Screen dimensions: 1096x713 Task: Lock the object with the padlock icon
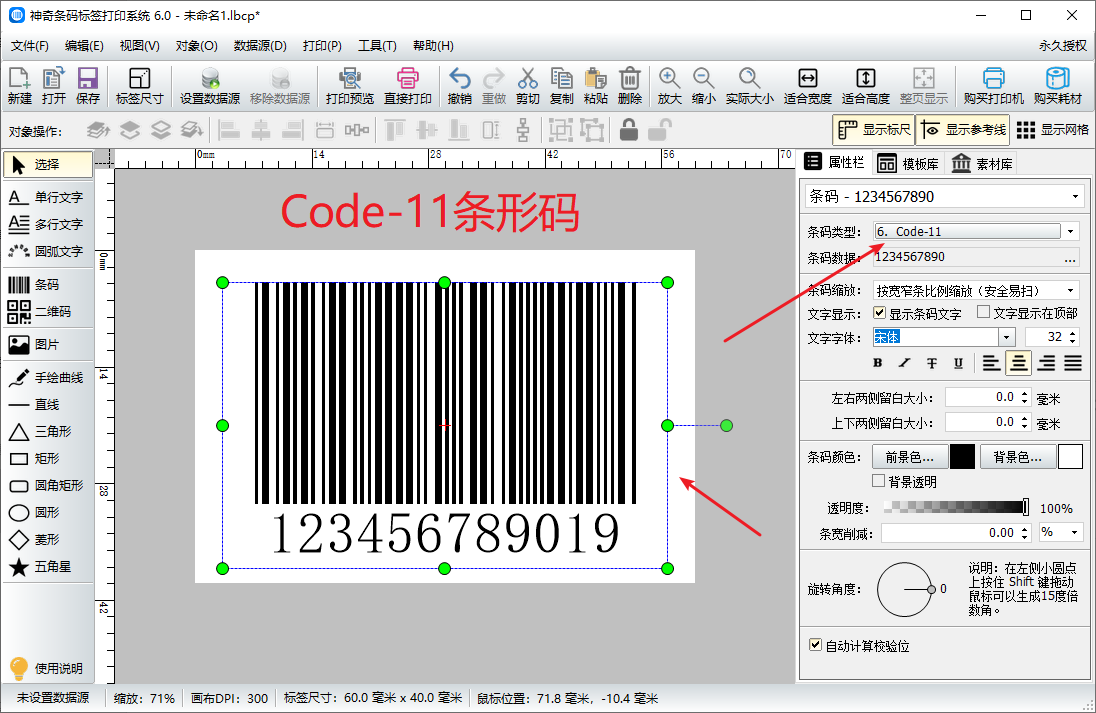[x=628, y=130]
